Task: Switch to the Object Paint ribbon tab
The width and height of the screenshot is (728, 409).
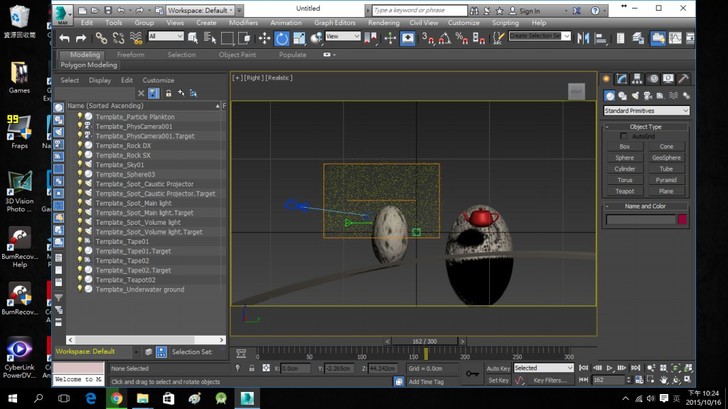Action: click(237, 55)
